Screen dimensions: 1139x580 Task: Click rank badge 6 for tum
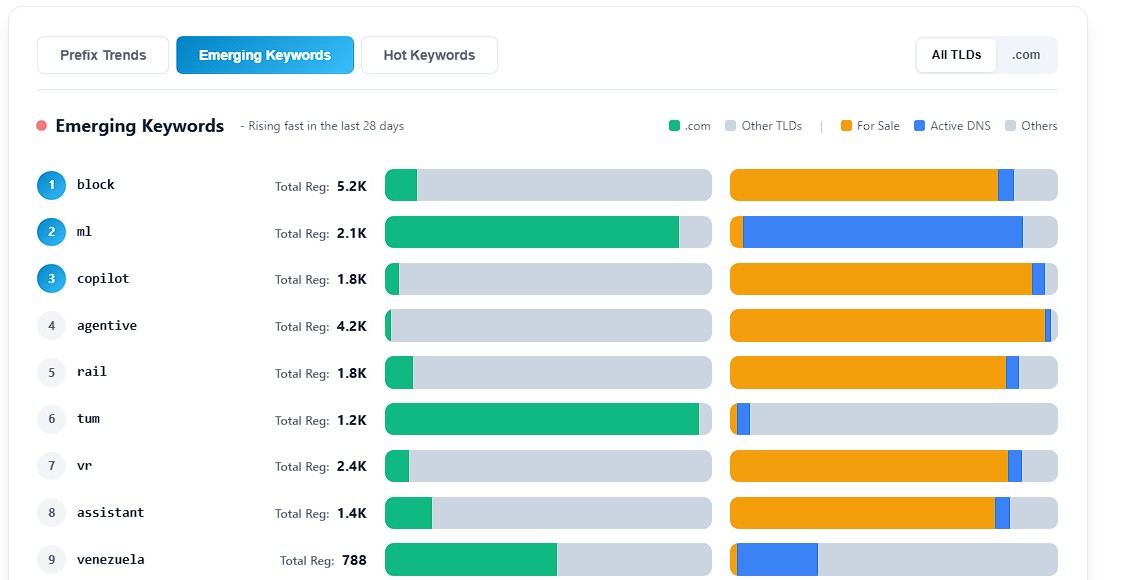tap(52, 419)
